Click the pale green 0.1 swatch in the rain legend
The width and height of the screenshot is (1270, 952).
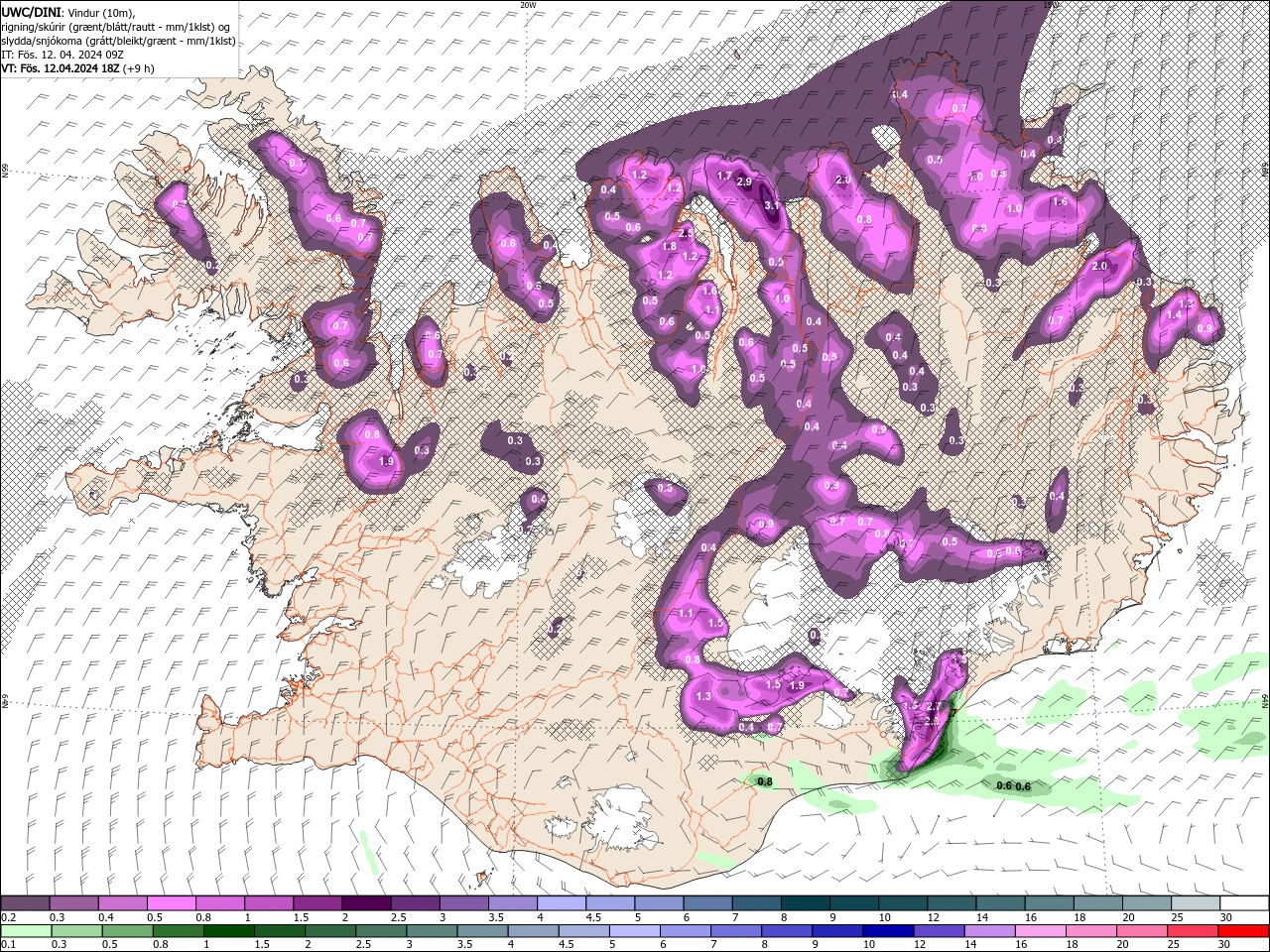(25, 931)
